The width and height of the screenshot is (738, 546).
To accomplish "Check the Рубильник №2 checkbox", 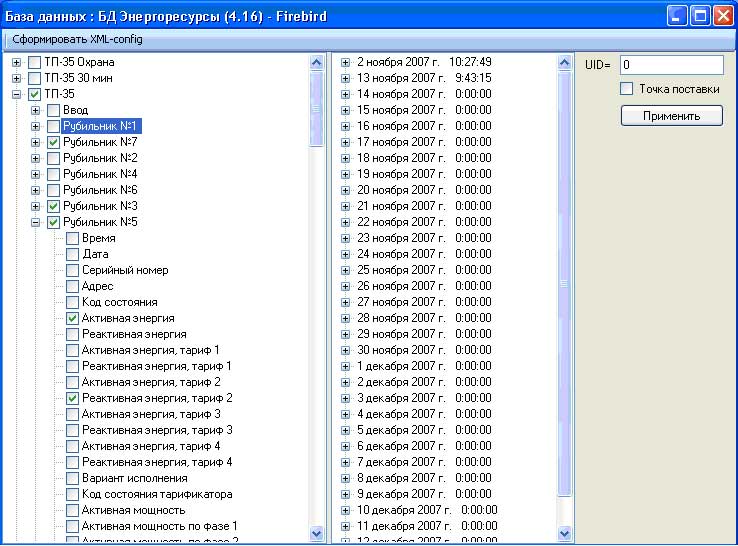I will tap(53, 158).
